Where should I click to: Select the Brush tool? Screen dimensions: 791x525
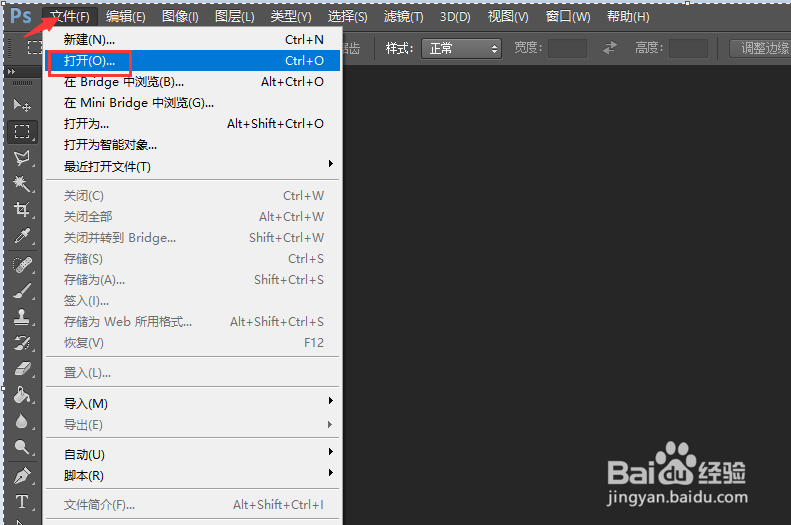pyautogui.click(x=22, y=290)
